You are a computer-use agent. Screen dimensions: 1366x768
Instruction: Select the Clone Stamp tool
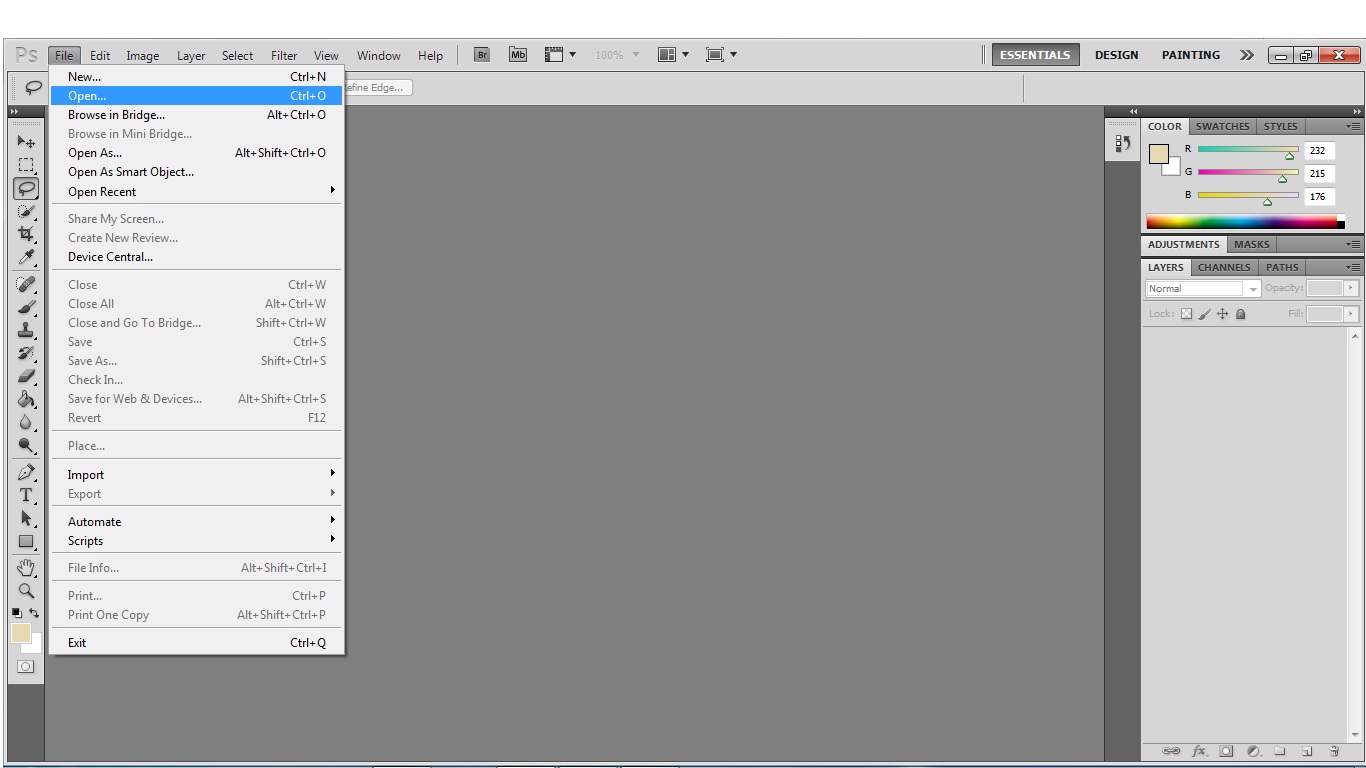[x=26, y=331]
